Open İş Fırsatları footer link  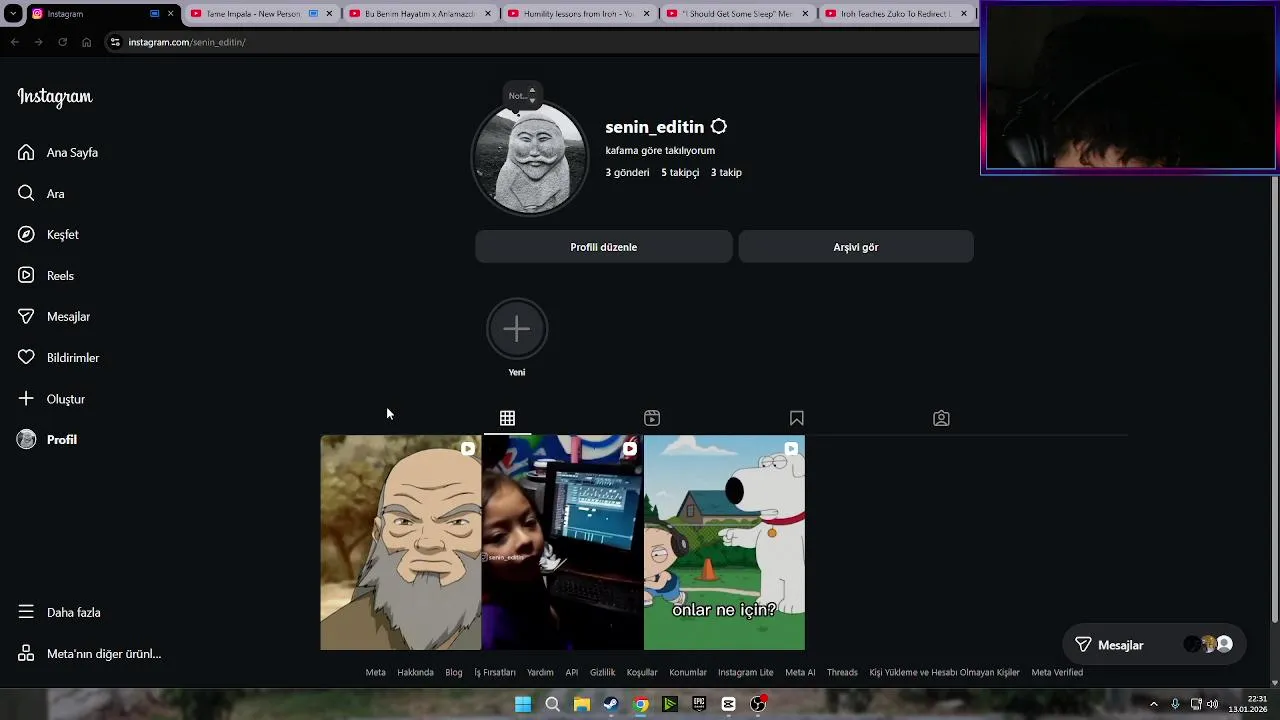pyautogui.click(x=495, y=672)
